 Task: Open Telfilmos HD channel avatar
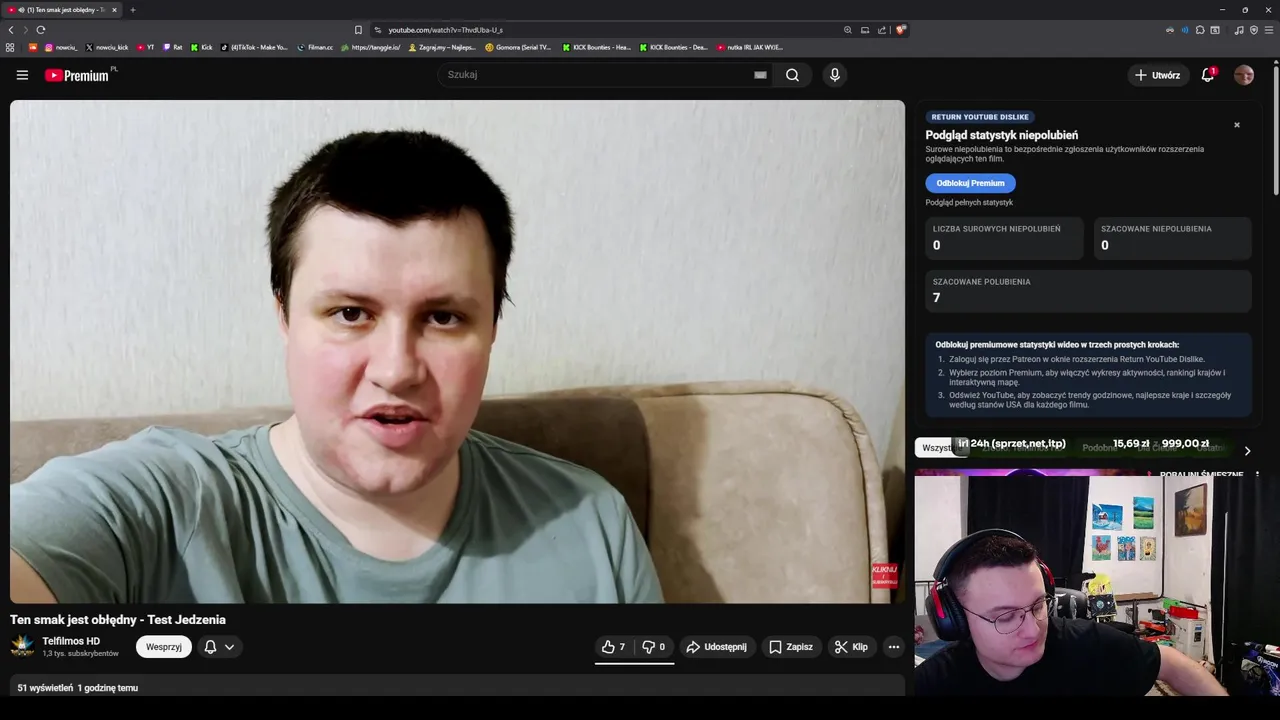(22, 646)
